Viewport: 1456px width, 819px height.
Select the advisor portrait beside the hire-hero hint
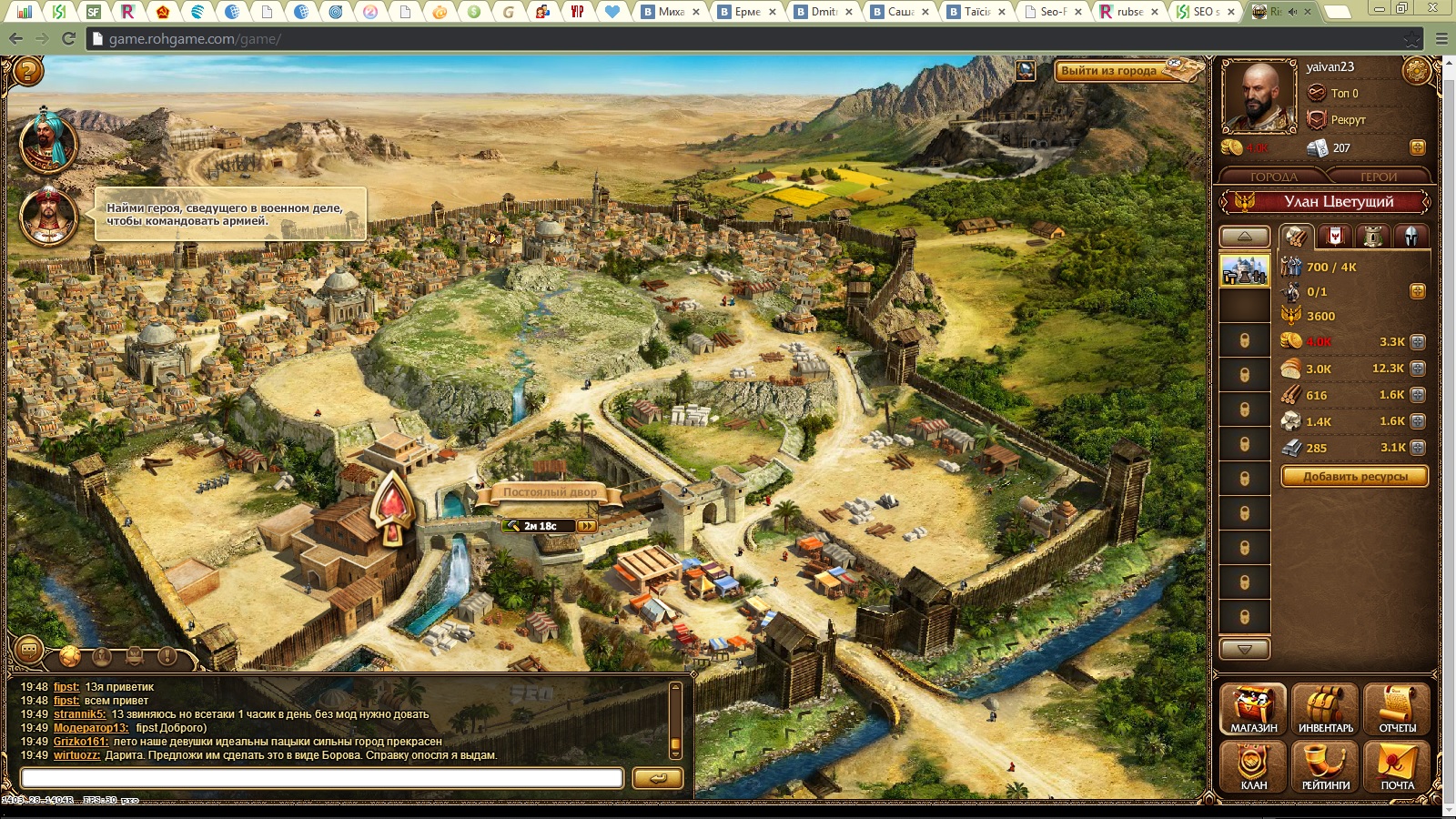48,217
